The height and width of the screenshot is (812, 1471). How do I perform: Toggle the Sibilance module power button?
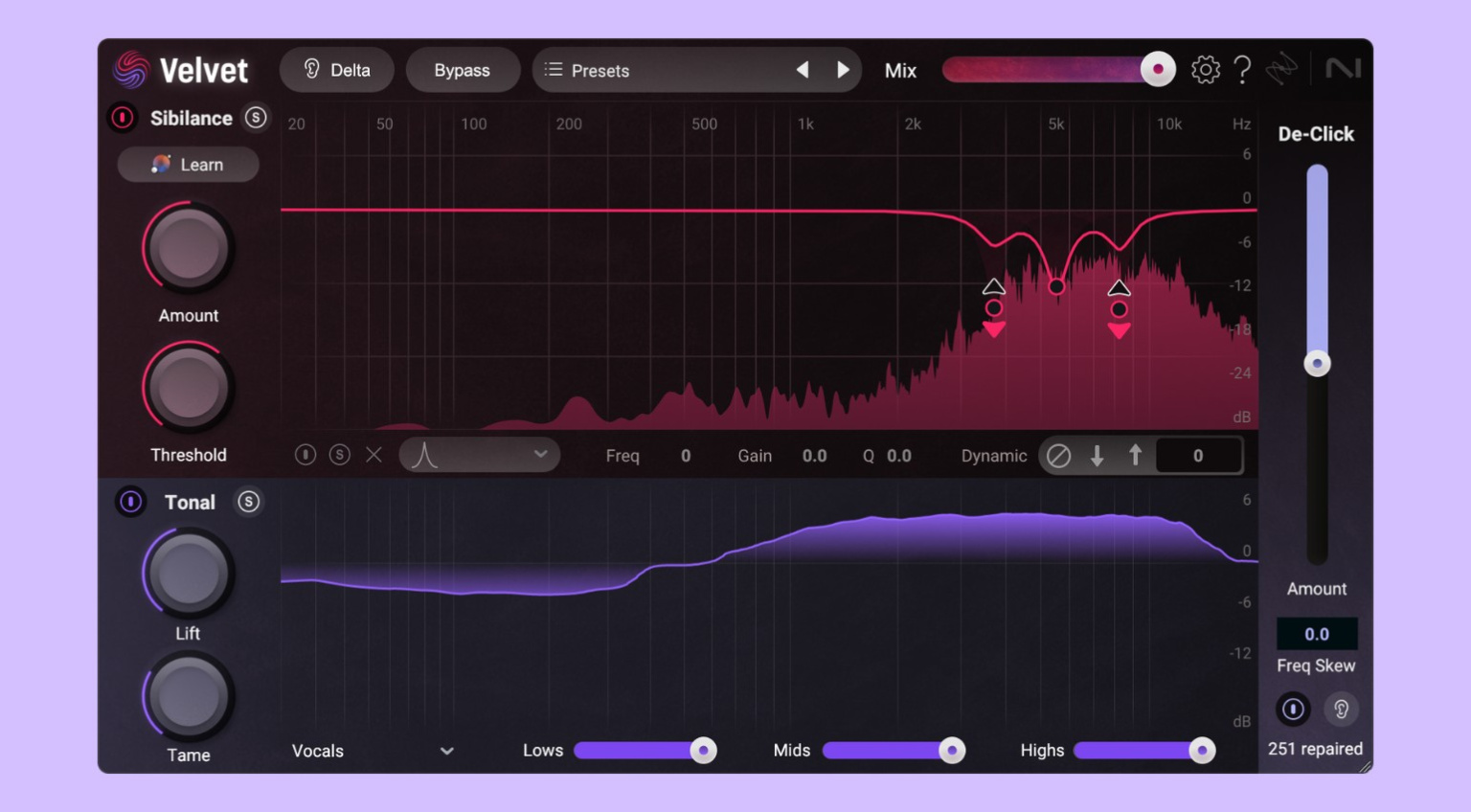coord(123,118)
